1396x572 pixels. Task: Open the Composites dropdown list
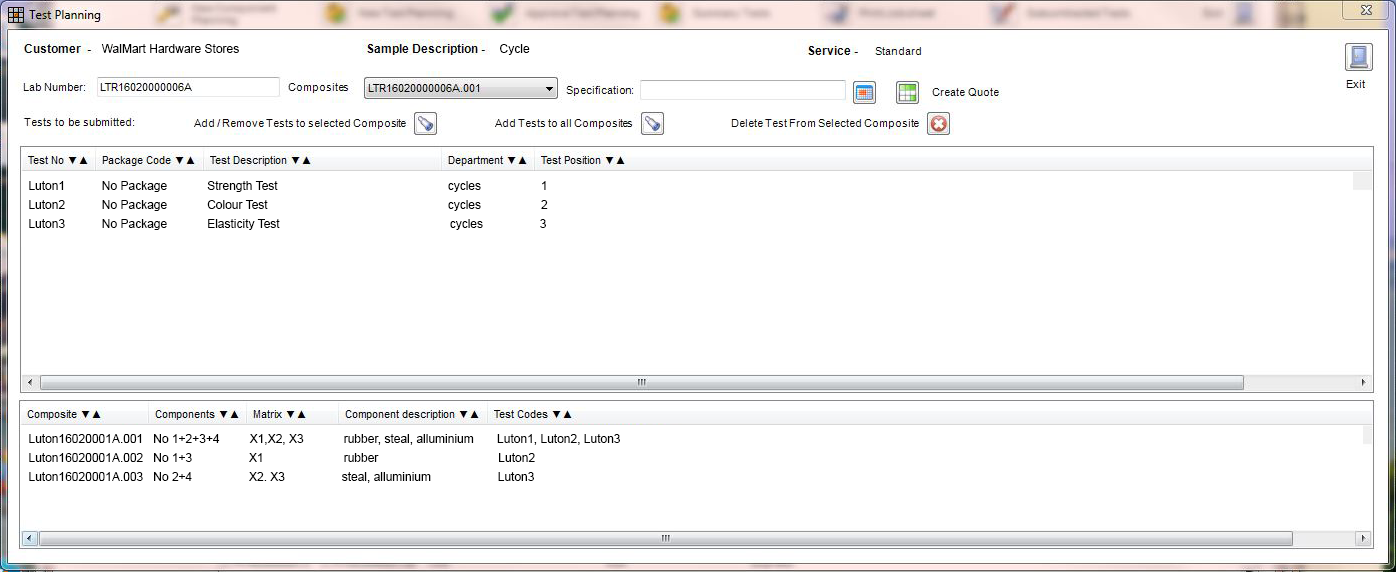pyautogui.click(x=549, y=89)
